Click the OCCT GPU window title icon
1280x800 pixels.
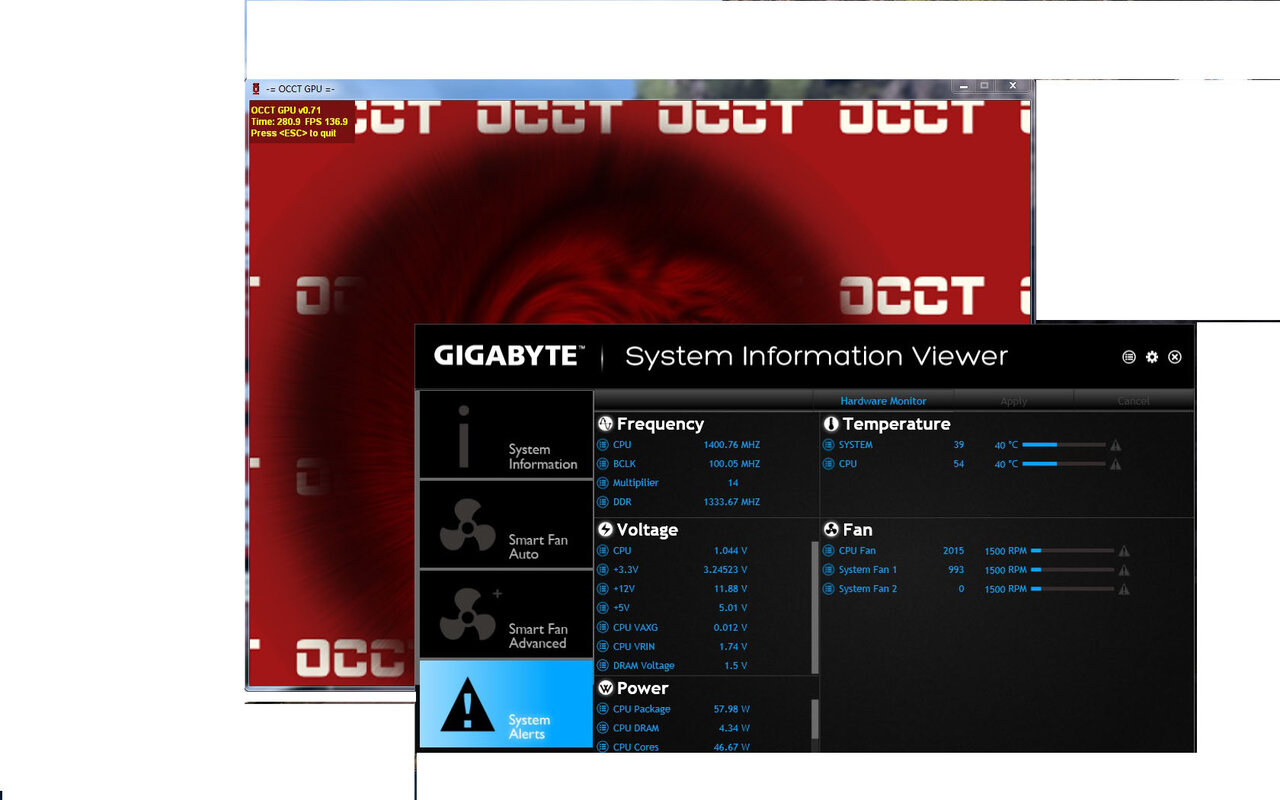[256, 89]
